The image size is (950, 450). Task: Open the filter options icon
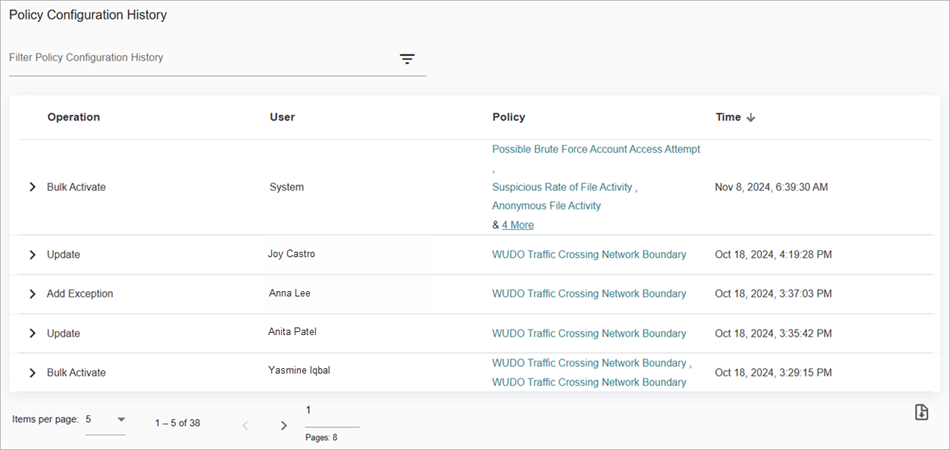click(407, 59)
